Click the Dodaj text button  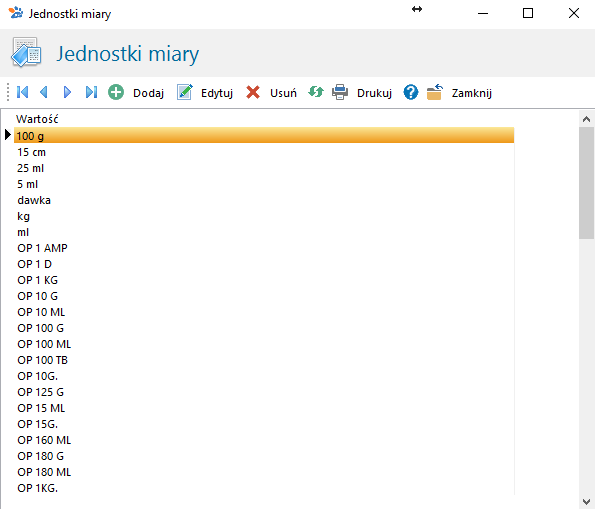click(148, 93)
